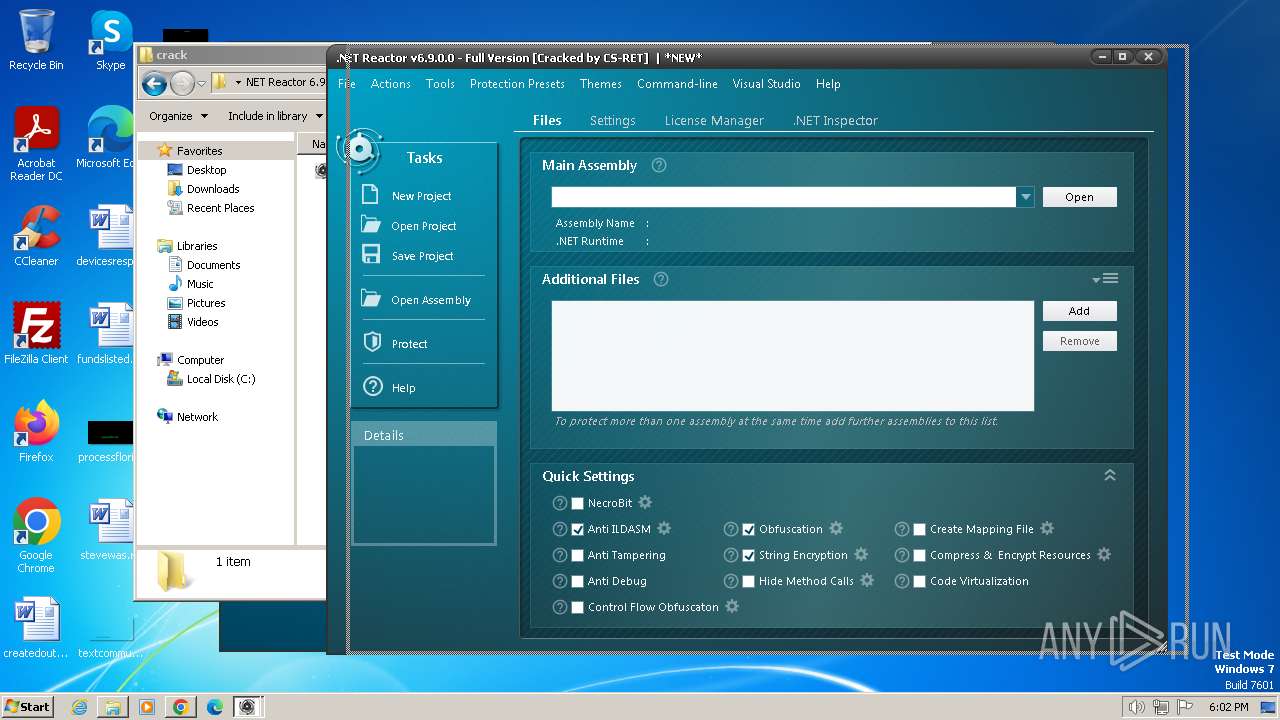
Task: Uncheck the Obfuscation checkbox
Action: click(748, 529)
